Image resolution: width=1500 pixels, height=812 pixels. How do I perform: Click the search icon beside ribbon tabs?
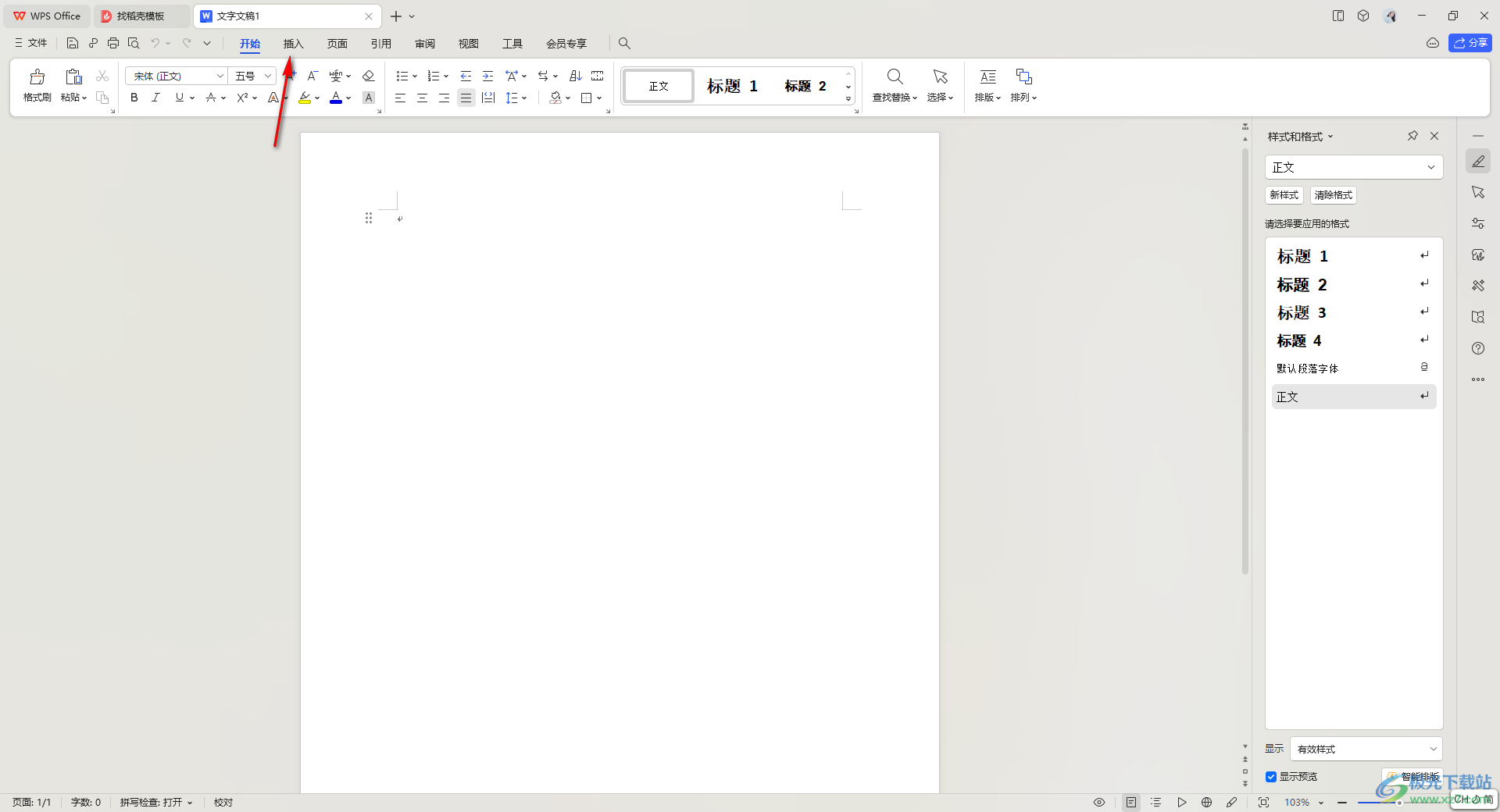coord(624,43)
